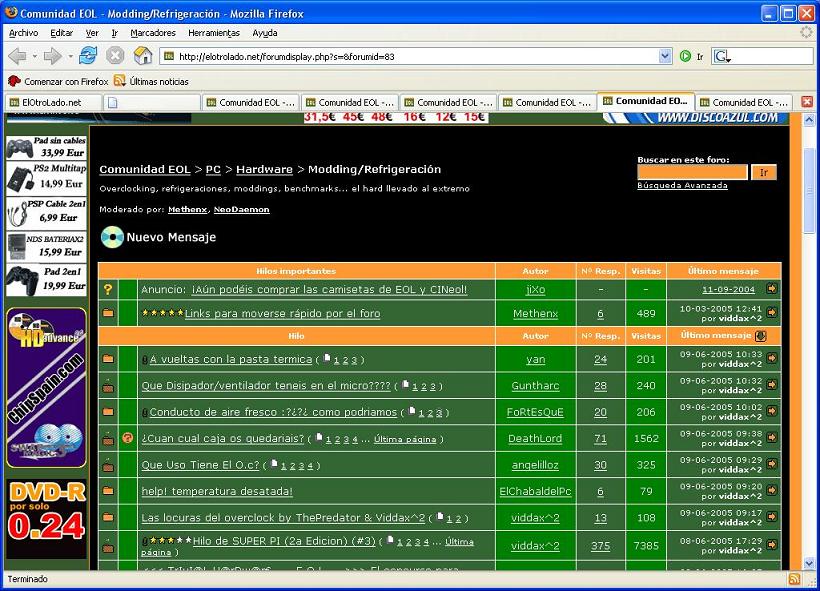The image size is (820, 591).
Task: Jump to last post in DeathLord's thread arrow
Action: [x=772, y=439]
